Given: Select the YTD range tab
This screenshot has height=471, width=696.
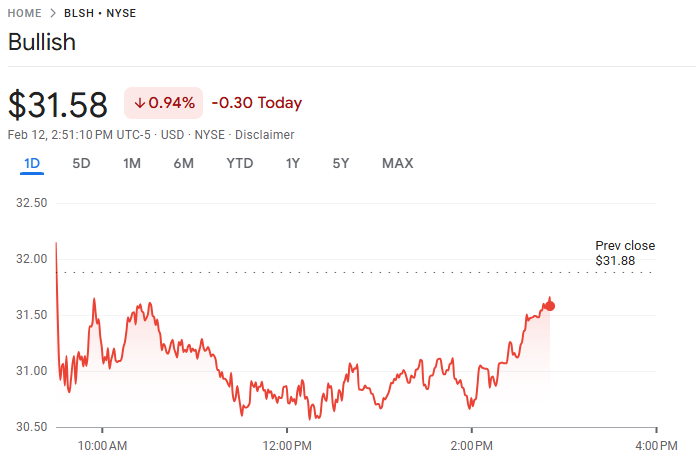Looking at the screenshot, I should [240, 163].
